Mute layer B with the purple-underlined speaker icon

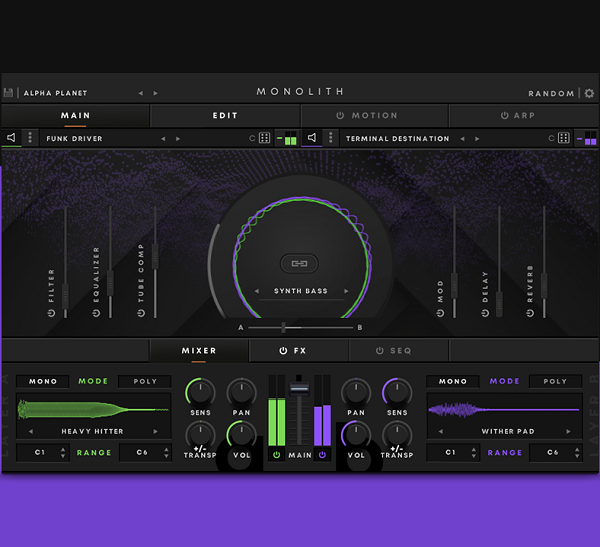click(x=312, y=138)
